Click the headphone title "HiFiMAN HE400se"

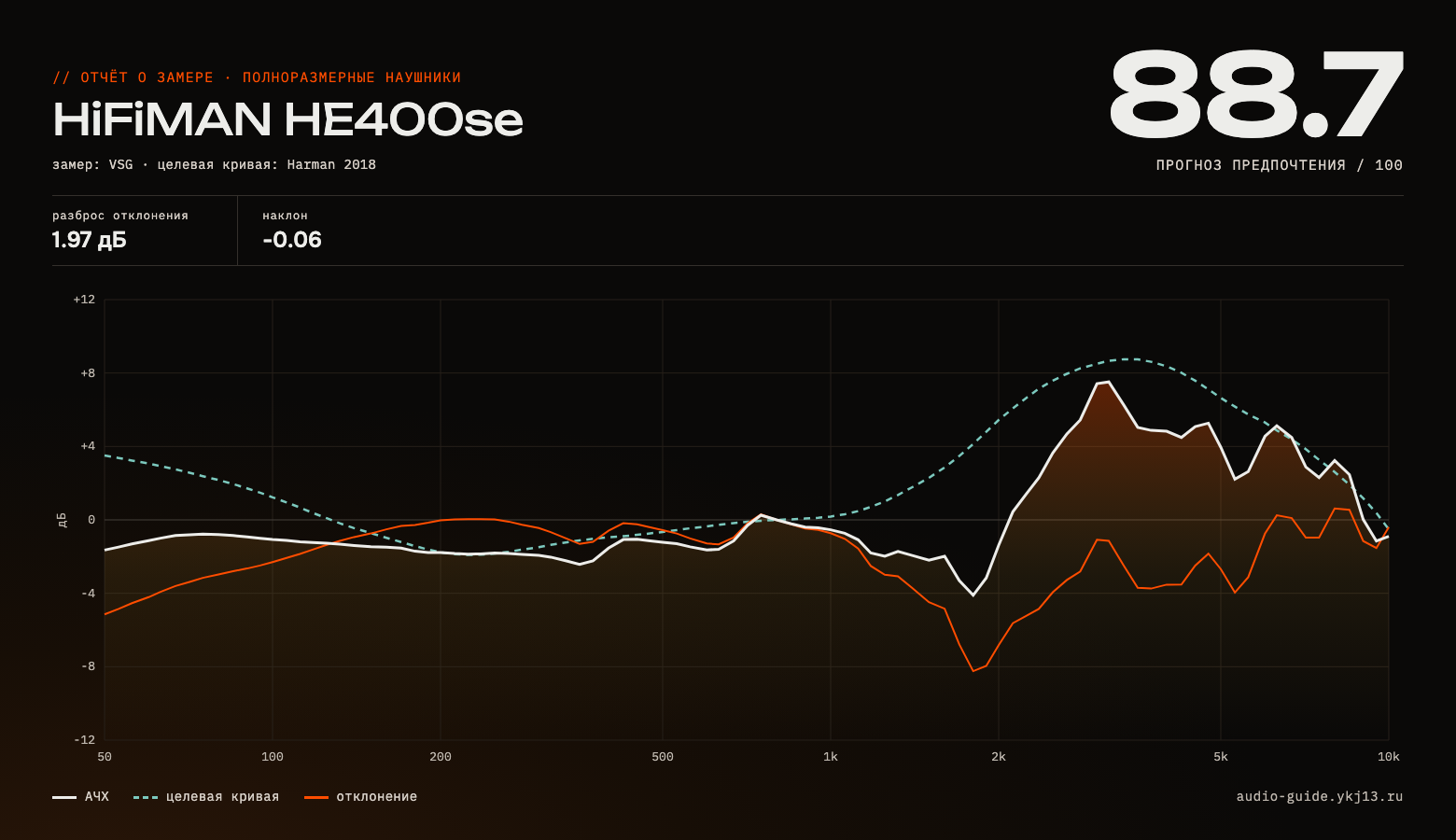coord(287,119)
